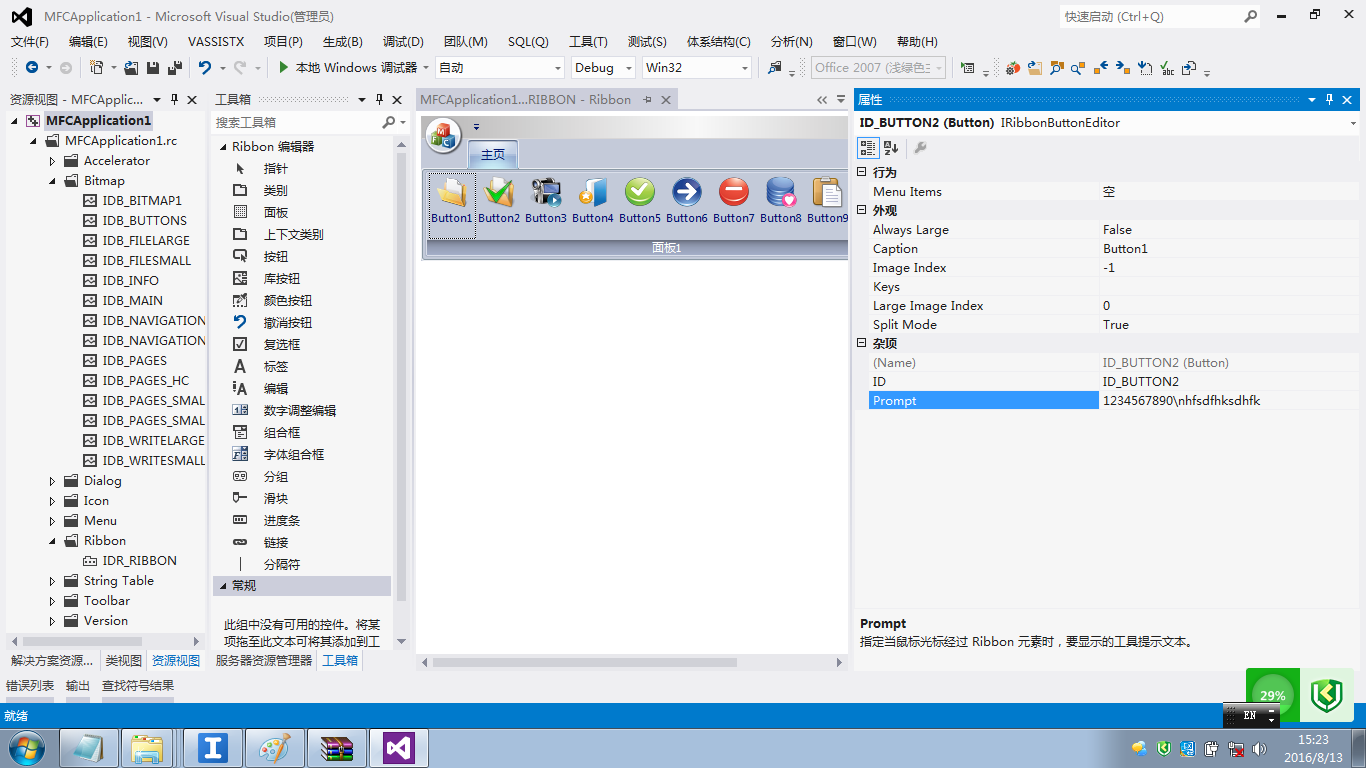1366x768 pixels.
Task: Click the Button5 green checkmark ribbon icon
Action: point(639,192)
